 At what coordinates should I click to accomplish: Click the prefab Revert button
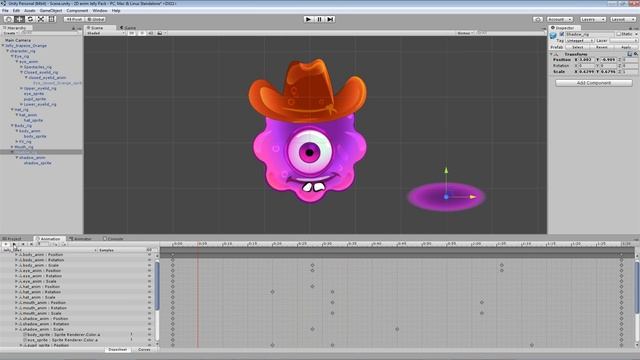click(x=602, y=47)
